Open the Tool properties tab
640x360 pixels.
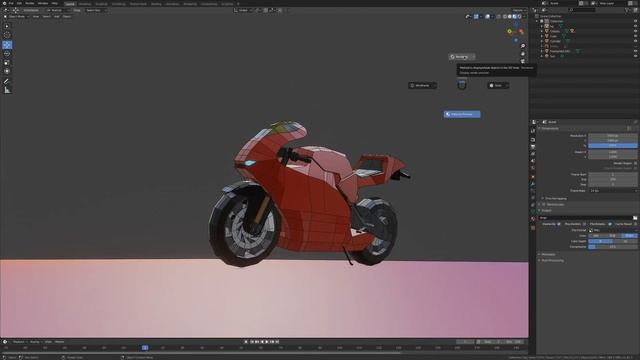[x=533, y=131]
